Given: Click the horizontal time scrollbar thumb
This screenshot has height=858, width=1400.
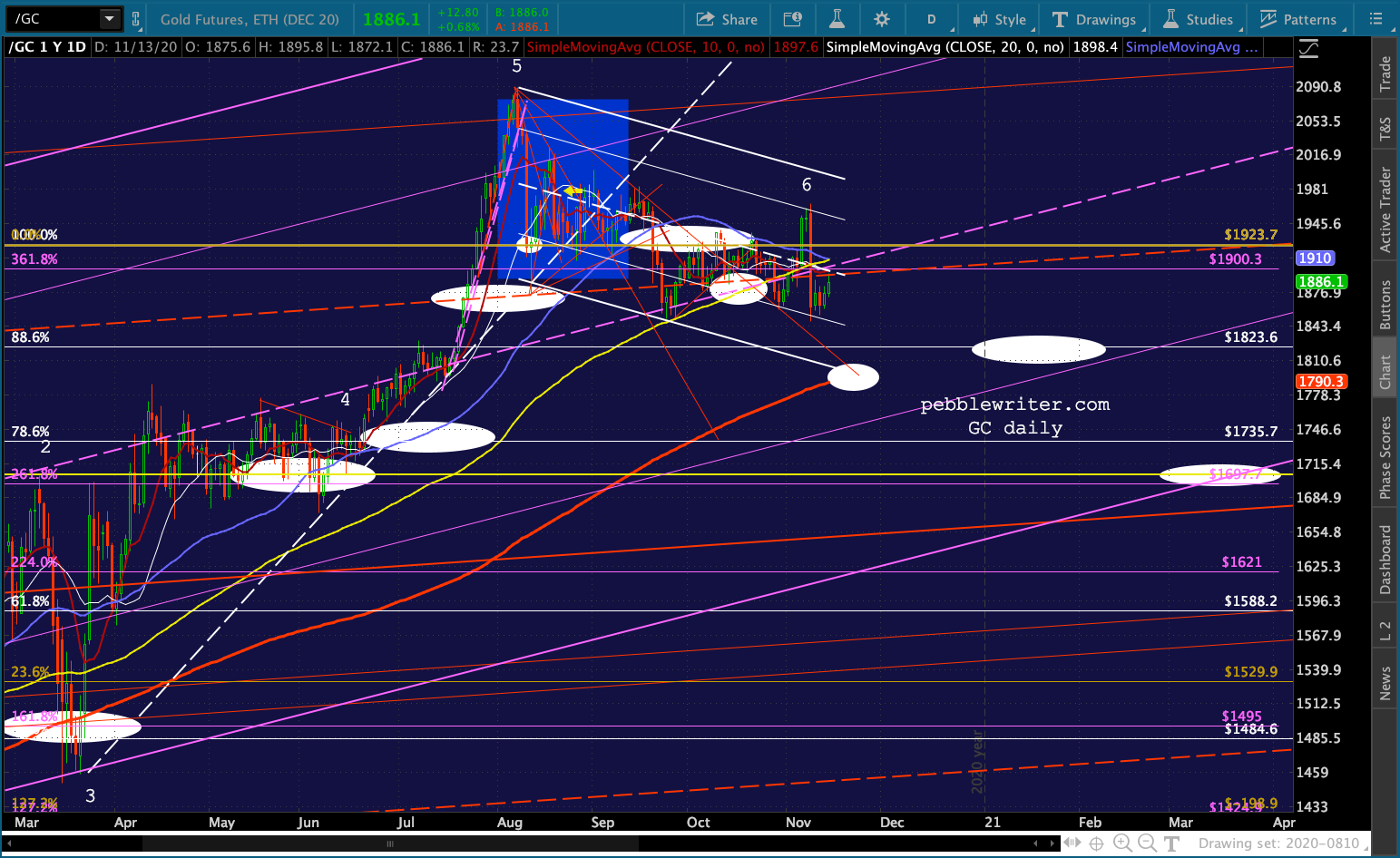Looking at the screenshot, I should [391, 843].
